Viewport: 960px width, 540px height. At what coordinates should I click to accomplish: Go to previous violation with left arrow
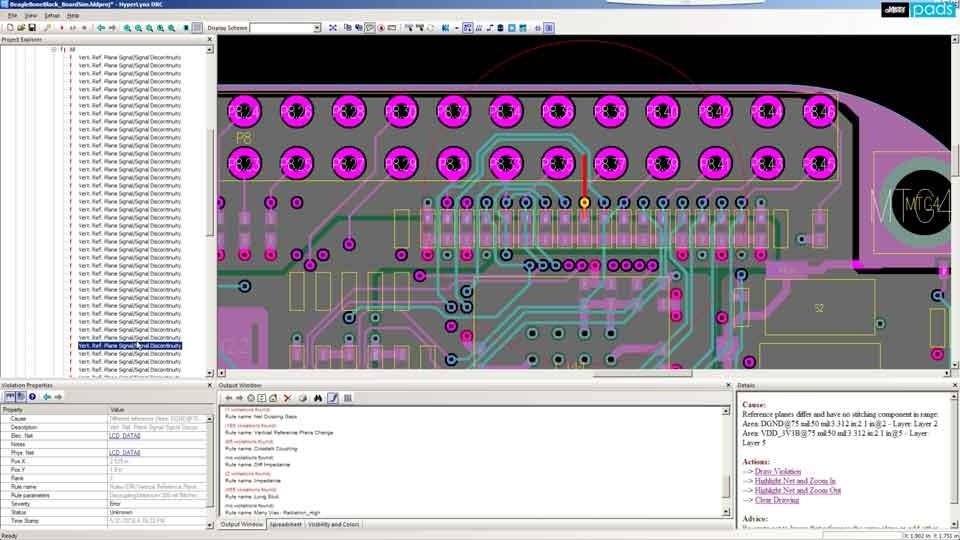[47, 397]
